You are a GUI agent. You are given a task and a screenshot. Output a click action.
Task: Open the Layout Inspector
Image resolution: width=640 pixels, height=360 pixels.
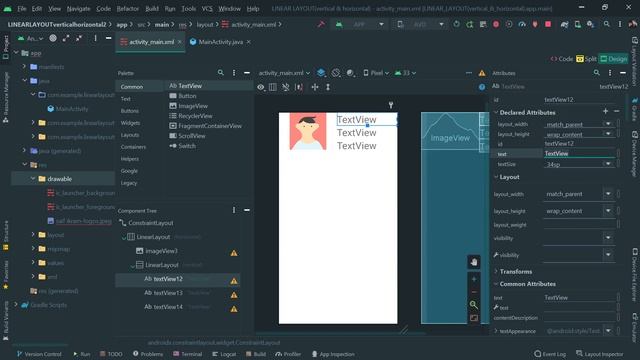coord(600,354)
